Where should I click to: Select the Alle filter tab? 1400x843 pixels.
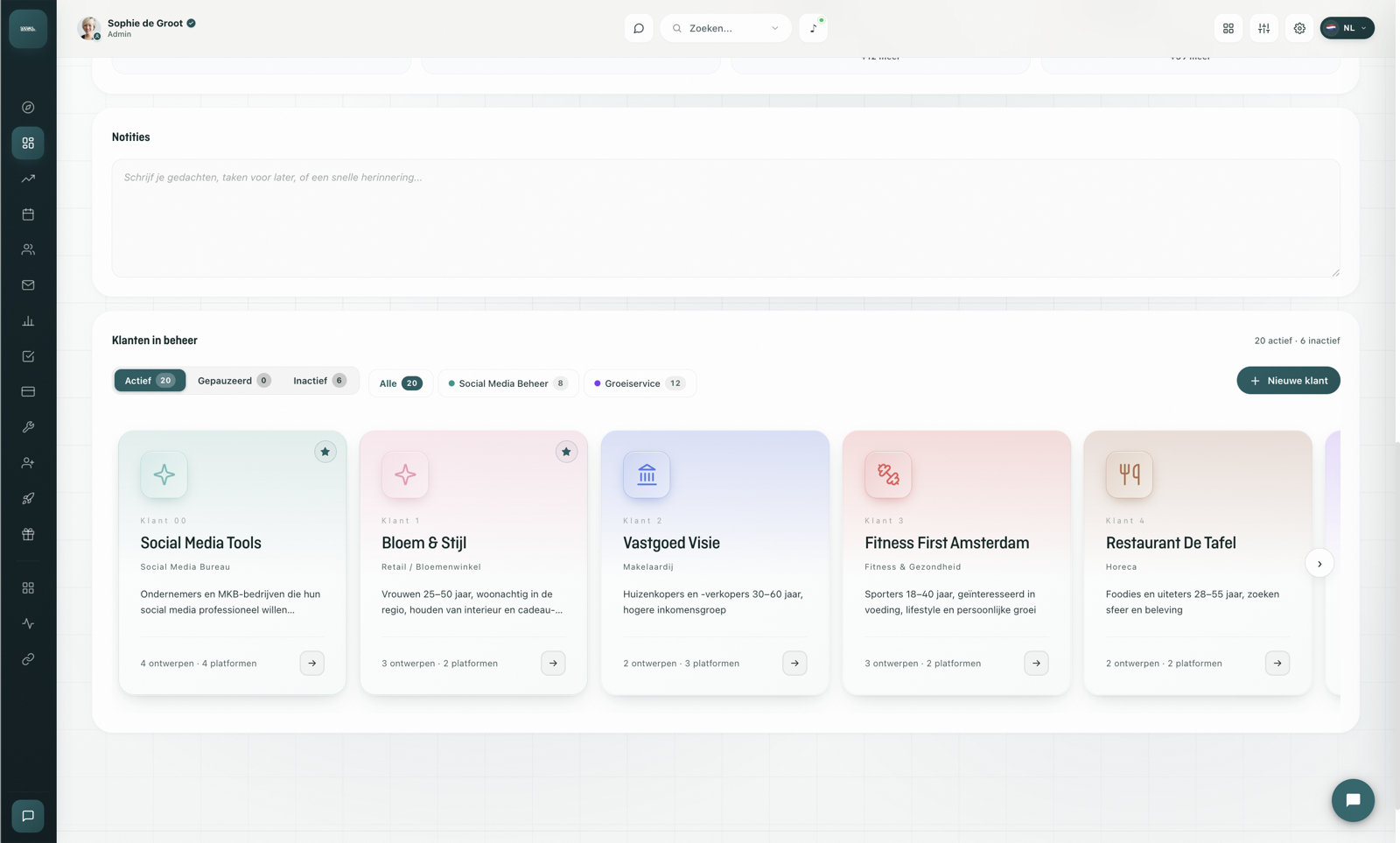(401, 383)
